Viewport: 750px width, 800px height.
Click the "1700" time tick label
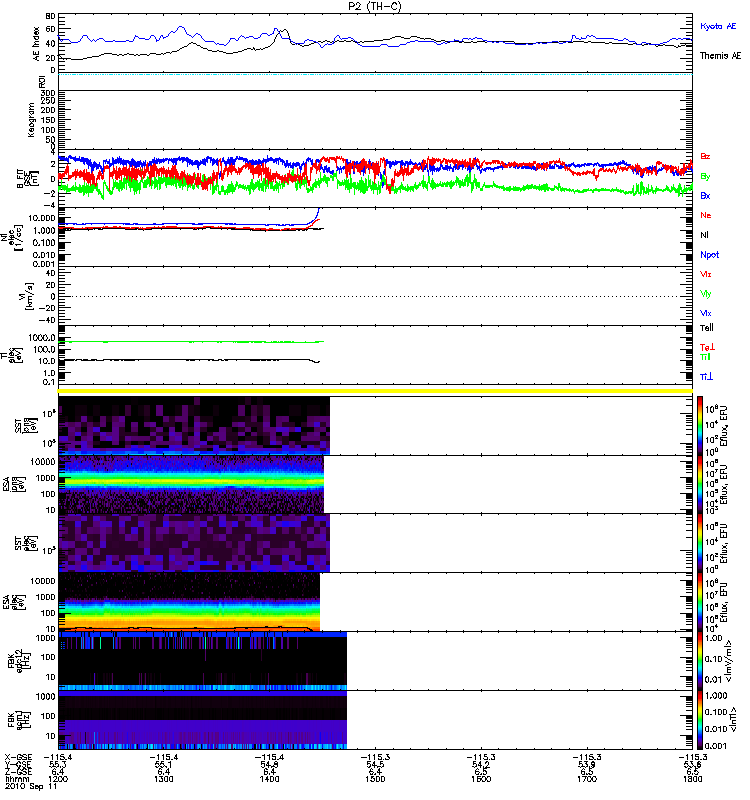[587, 779]
